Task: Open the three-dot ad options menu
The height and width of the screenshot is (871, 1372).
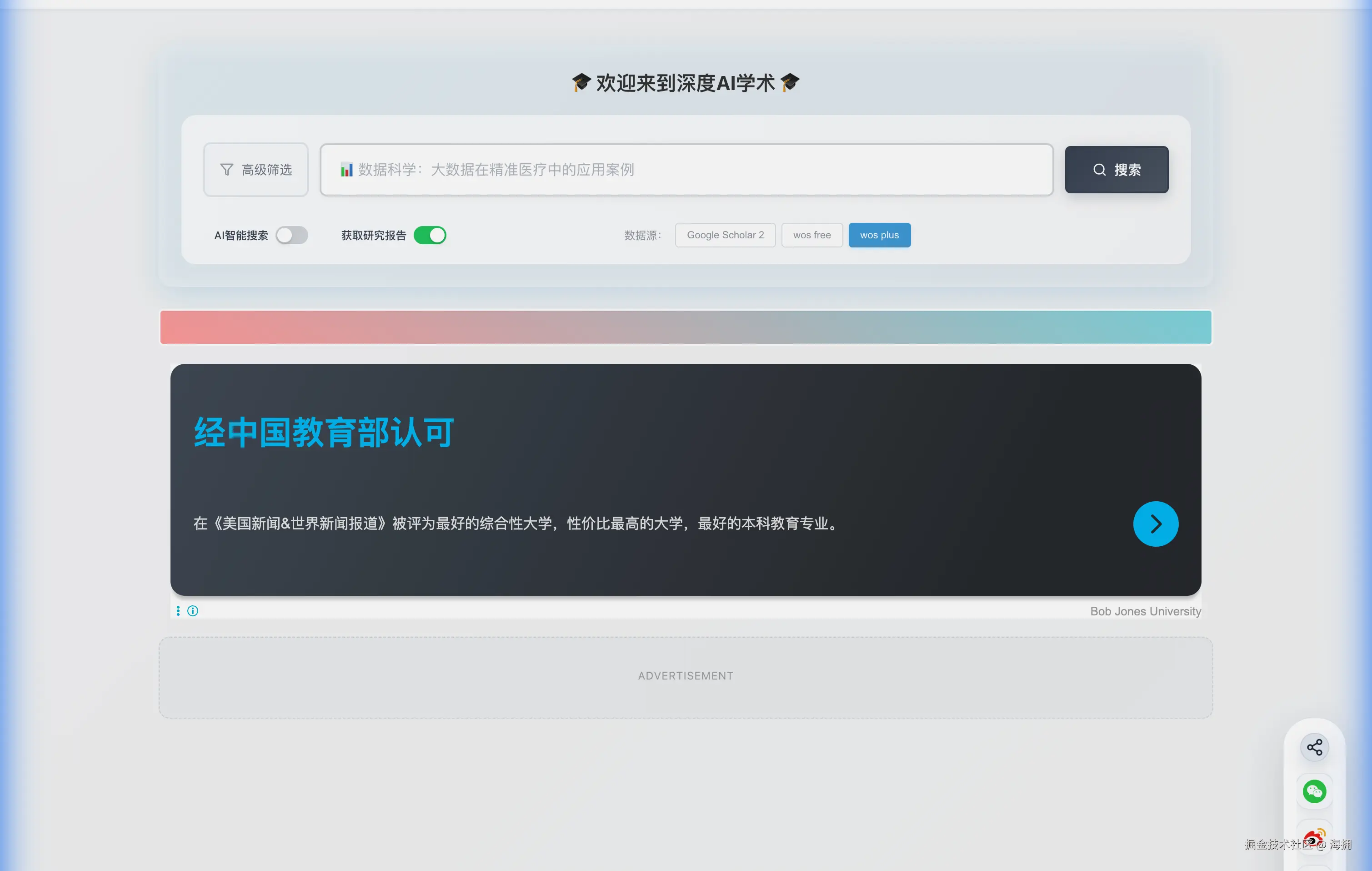Action: coord(178,610)
